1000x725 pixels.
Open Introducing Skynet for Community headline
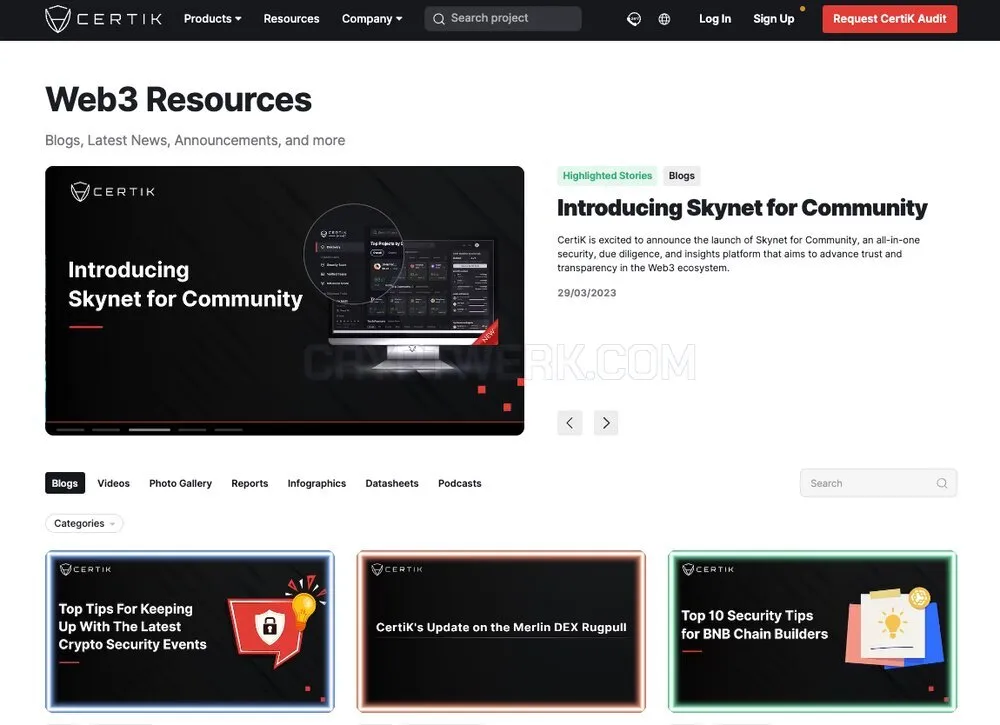pyautogui.click(x=742, y=208)
